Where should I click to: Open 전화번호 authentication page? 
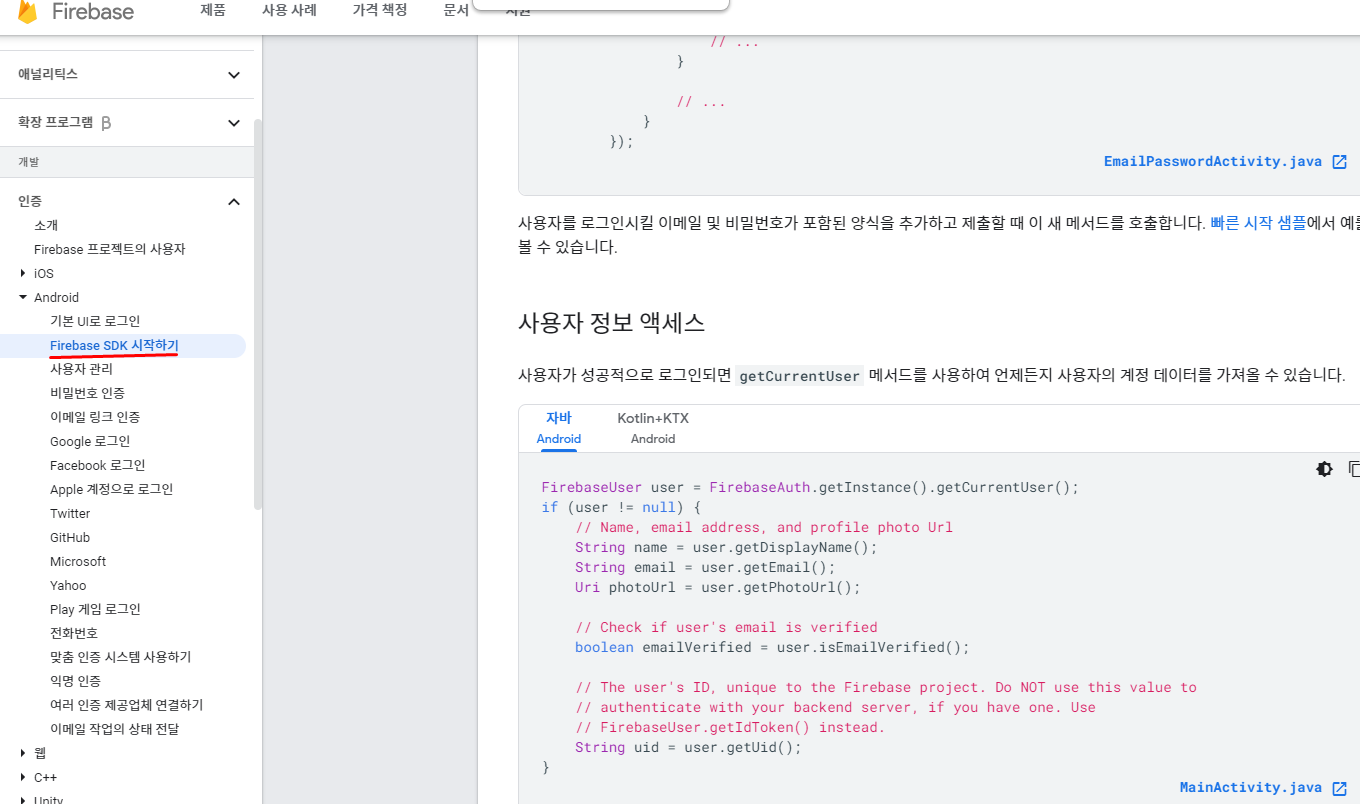(x=74, y=634)
